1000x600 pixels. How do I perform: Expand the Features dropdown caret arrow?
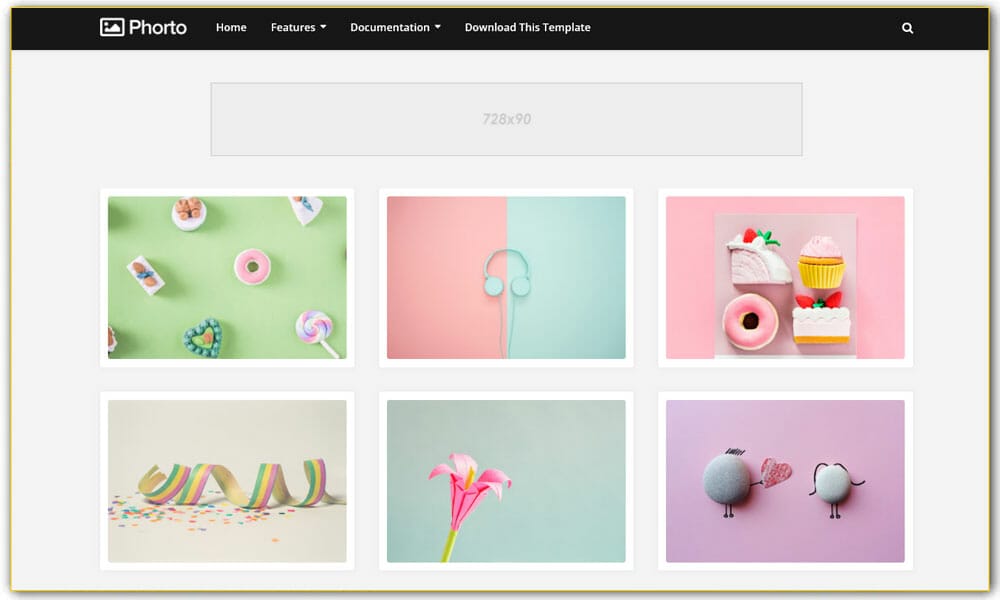point(323,28)
